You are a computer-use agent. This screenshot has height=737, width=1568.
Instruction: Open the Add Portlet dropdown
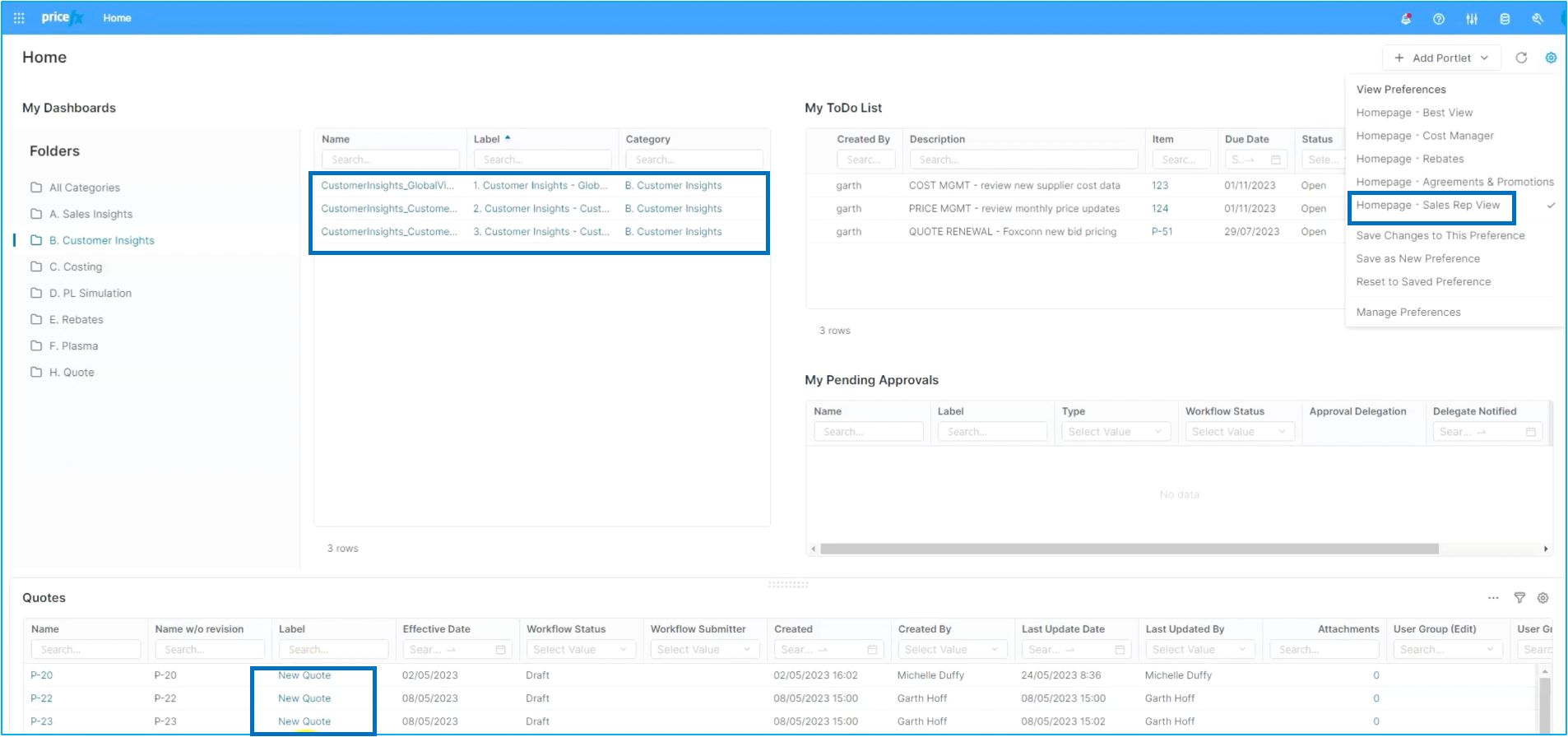[x=1441, y=58]
